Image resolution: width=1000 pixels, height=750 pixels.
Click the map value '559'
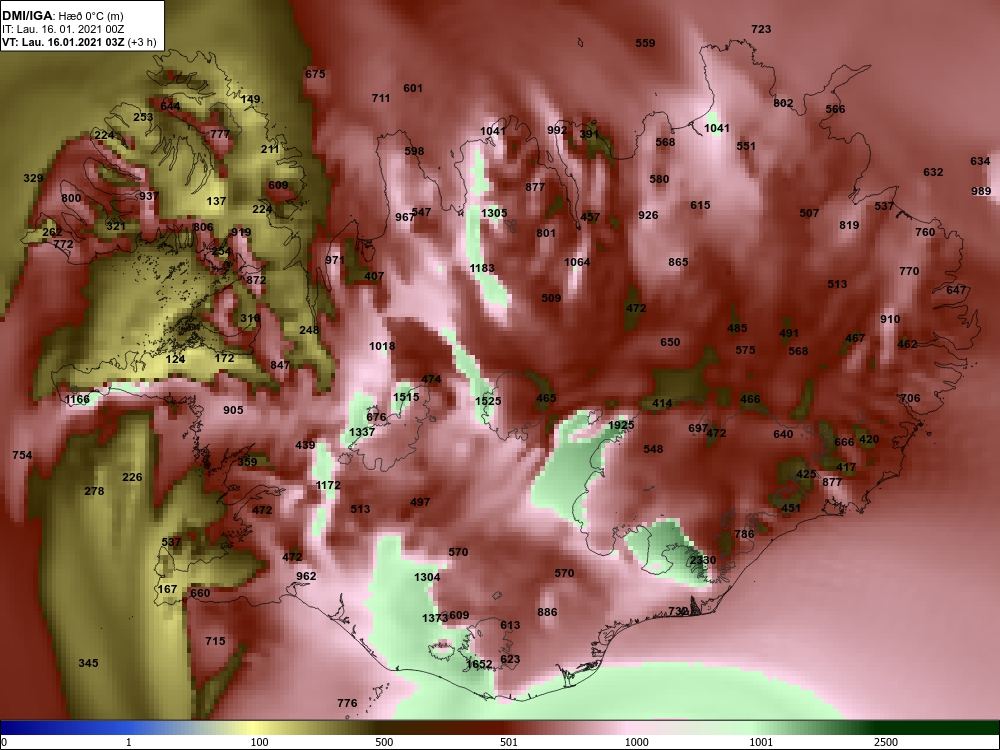[x=645, y=43]
